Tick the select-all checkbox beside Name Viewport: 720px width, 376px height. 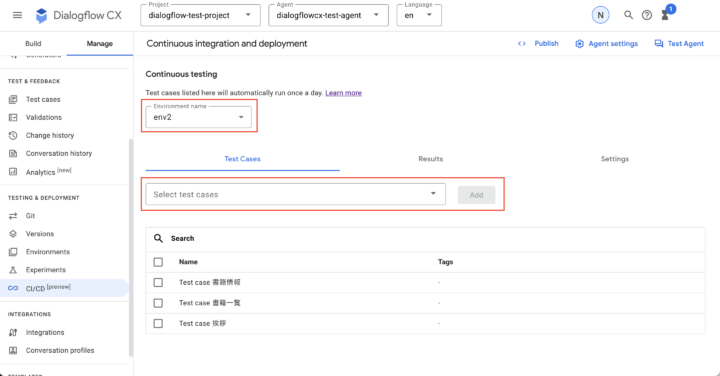[158, 262]
